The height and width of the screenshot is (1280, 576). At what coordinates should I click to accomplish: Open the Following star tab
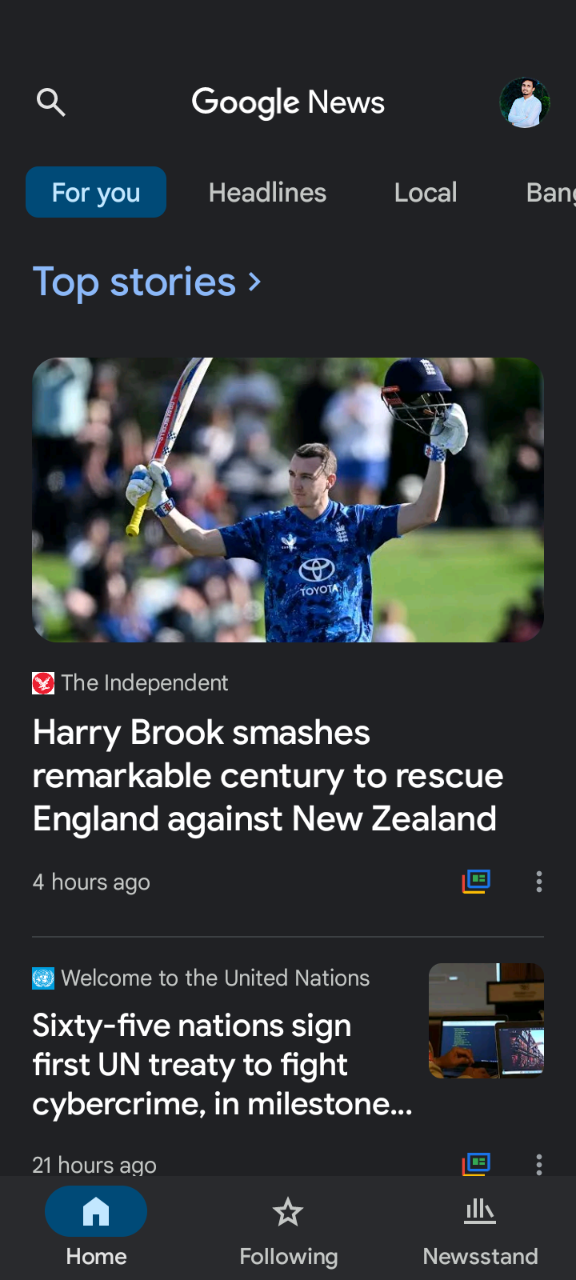288,1228
